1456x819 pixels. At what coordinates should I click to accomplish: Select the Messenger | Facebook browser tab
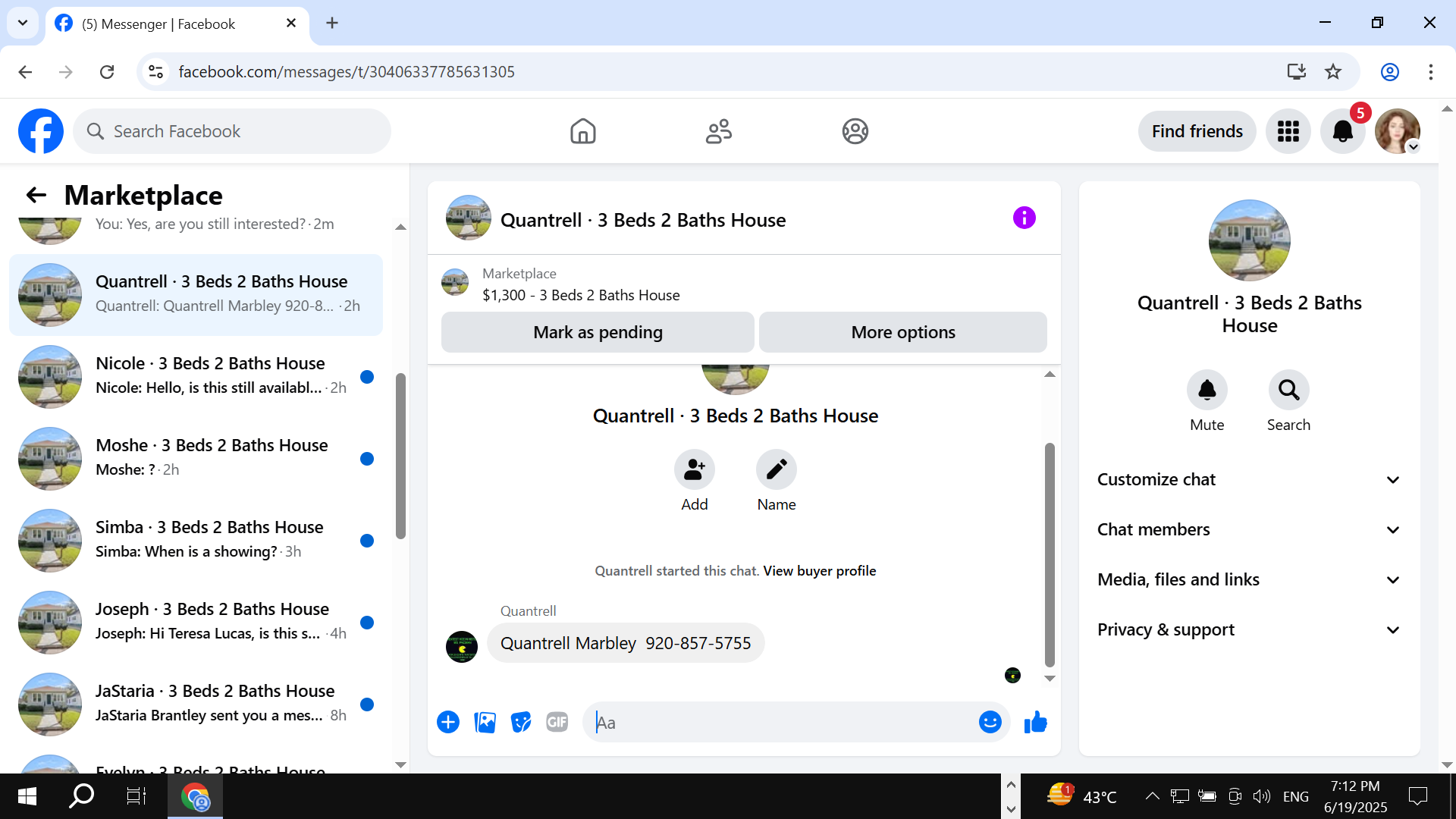pos(177,24)
